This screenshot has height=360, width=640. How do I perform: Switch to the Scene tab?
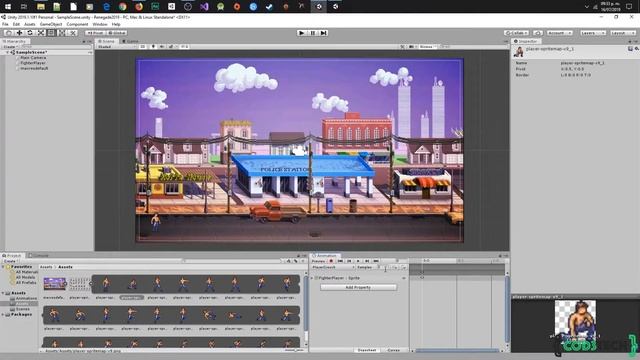107,41
